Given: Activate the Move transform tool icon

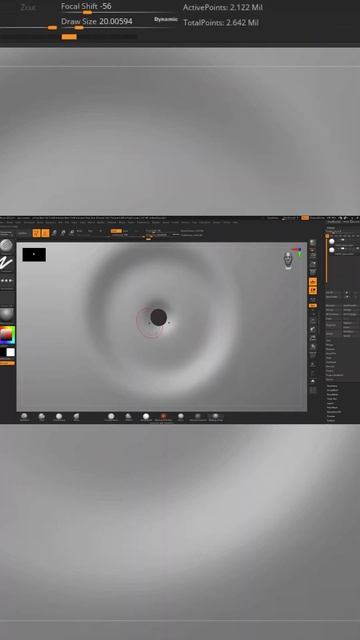Looking at the screenshot, I should click(54, 233).
